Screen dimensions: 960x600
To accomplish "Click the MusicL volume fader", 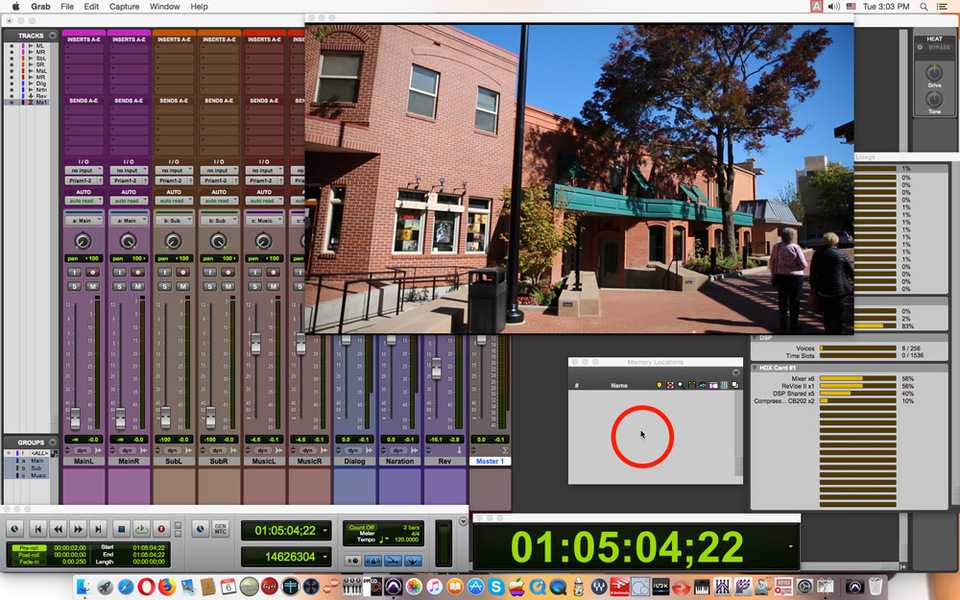I will click(x=255, y=343).
